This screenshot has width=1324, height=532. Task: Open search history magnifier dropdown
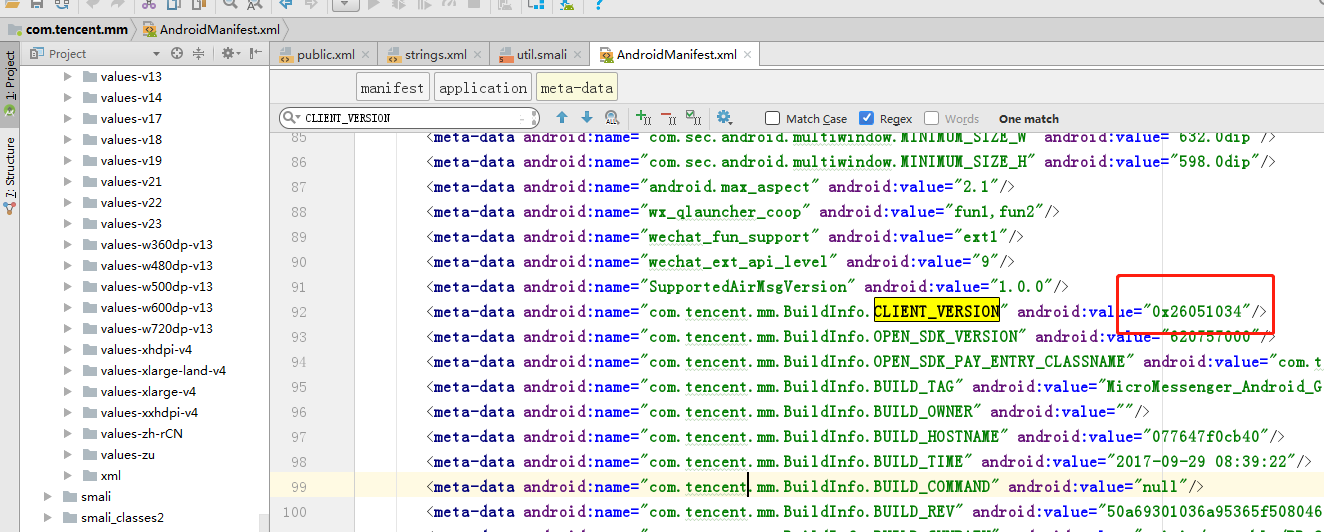click(292, 118)
